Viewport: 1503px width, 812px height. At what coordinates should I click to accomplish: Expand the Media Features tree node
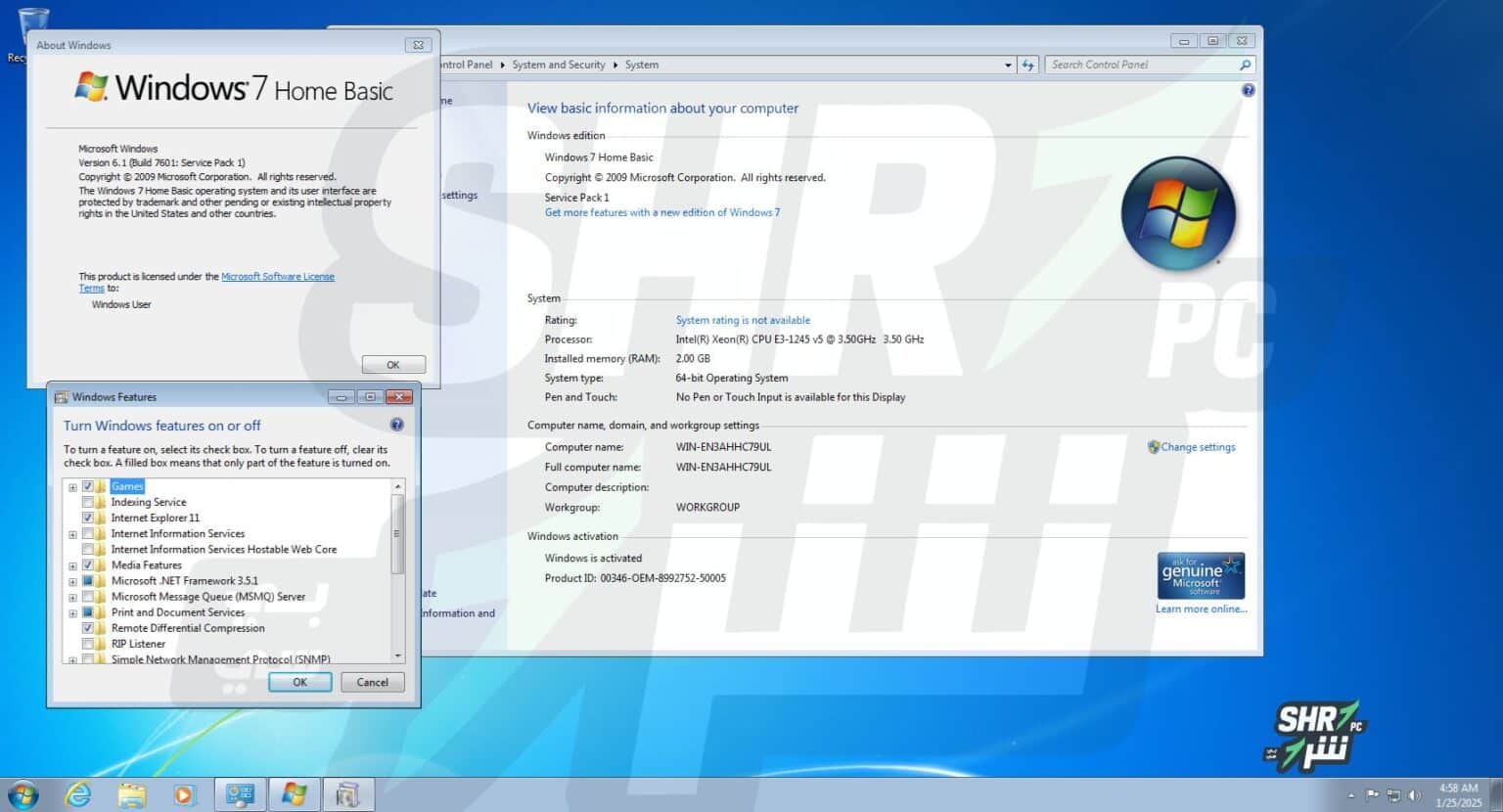coord(72,565)
